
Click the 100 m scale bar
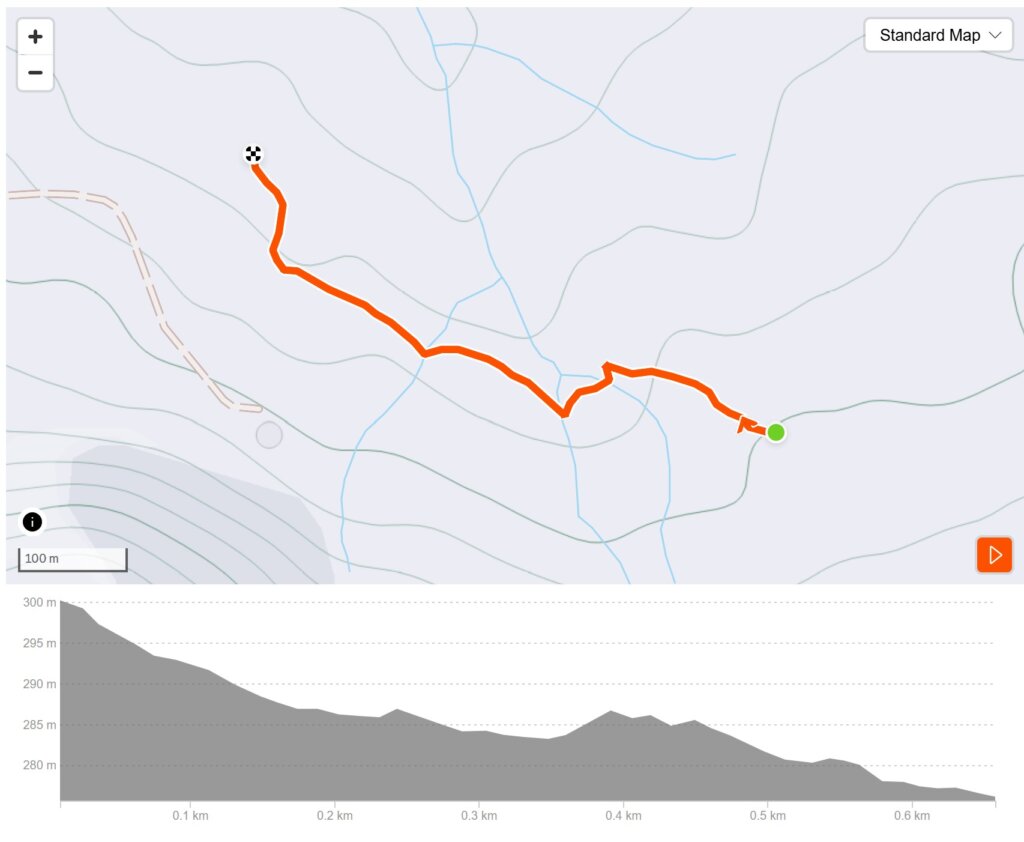click(72, 559)
